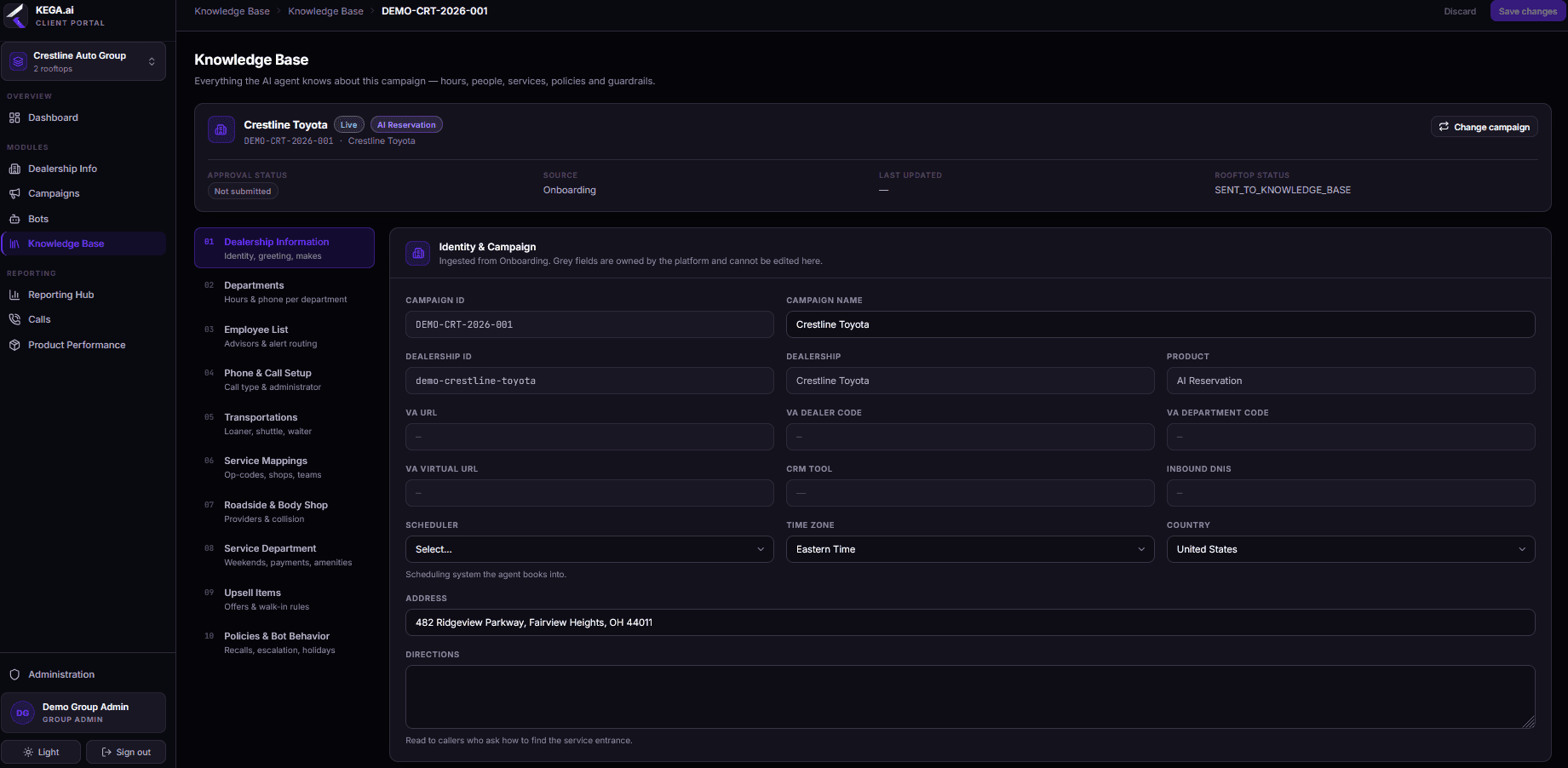1568x768 pixels.
Task: Click first Knowledge Base breadcrumb link
Action: point(232,11)
